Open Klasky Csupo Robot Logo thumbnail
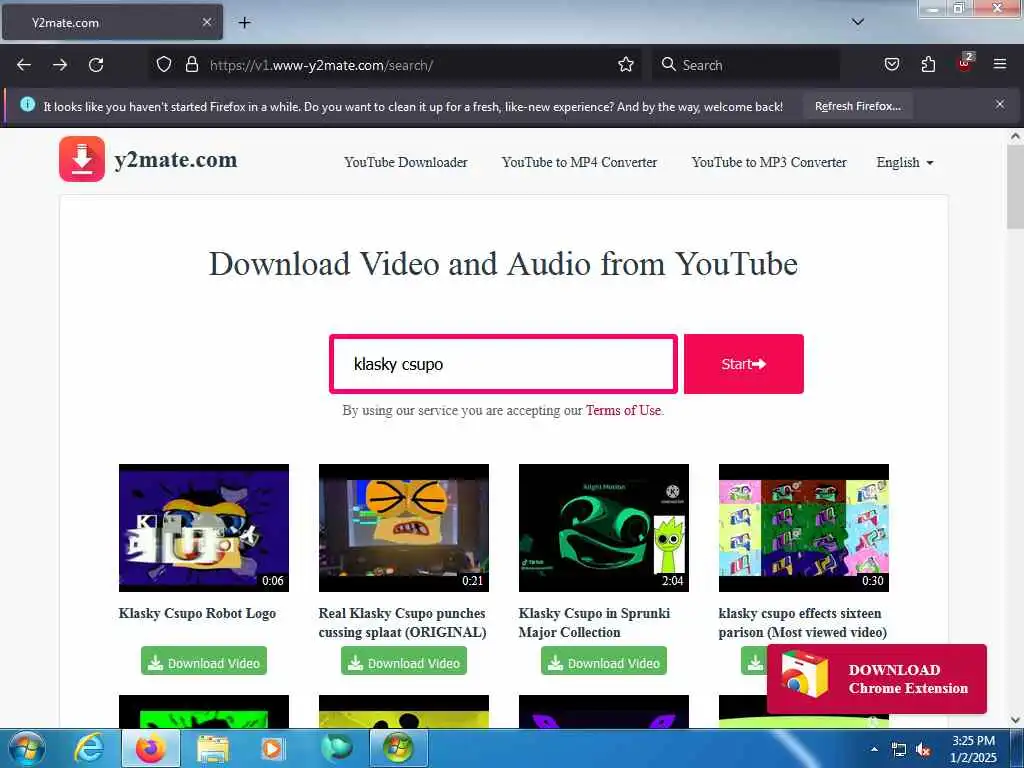This screenshot has height=768, width=1024. (204, 528)
